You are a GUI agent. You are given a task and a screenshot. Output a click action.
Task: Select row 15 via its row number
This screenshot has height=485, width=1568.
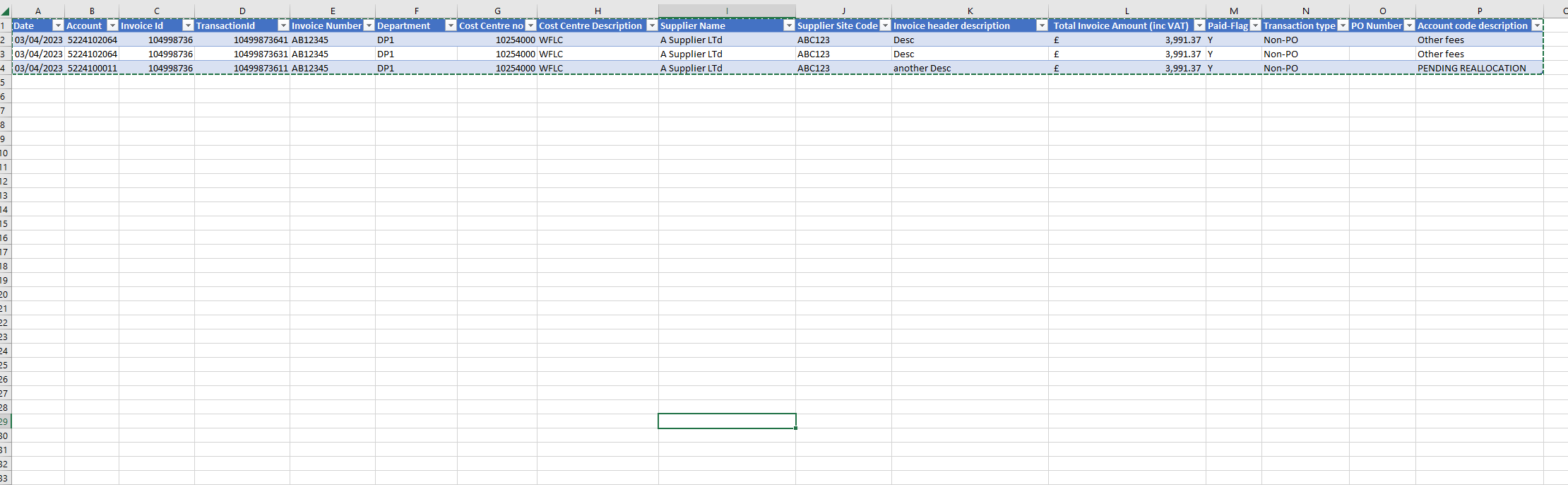point(5,223)
